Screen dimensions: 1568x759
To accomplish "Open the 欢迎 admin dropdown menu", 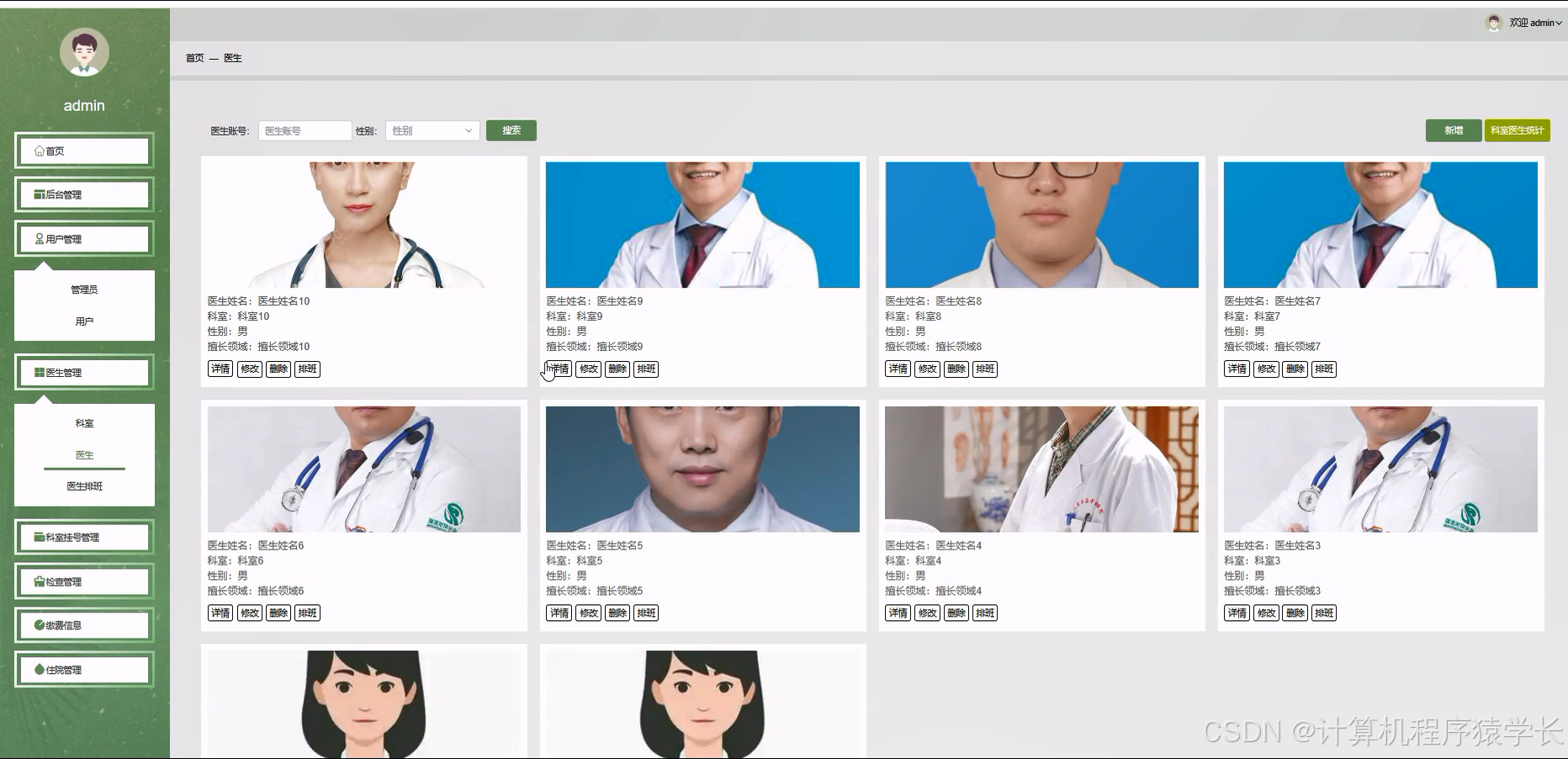I will [1535, 23].
